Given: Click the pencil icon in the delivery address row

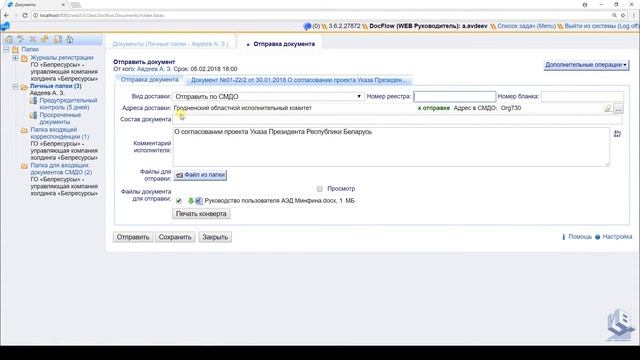Looking at the screenshot, I should click(x=608, y=108).
